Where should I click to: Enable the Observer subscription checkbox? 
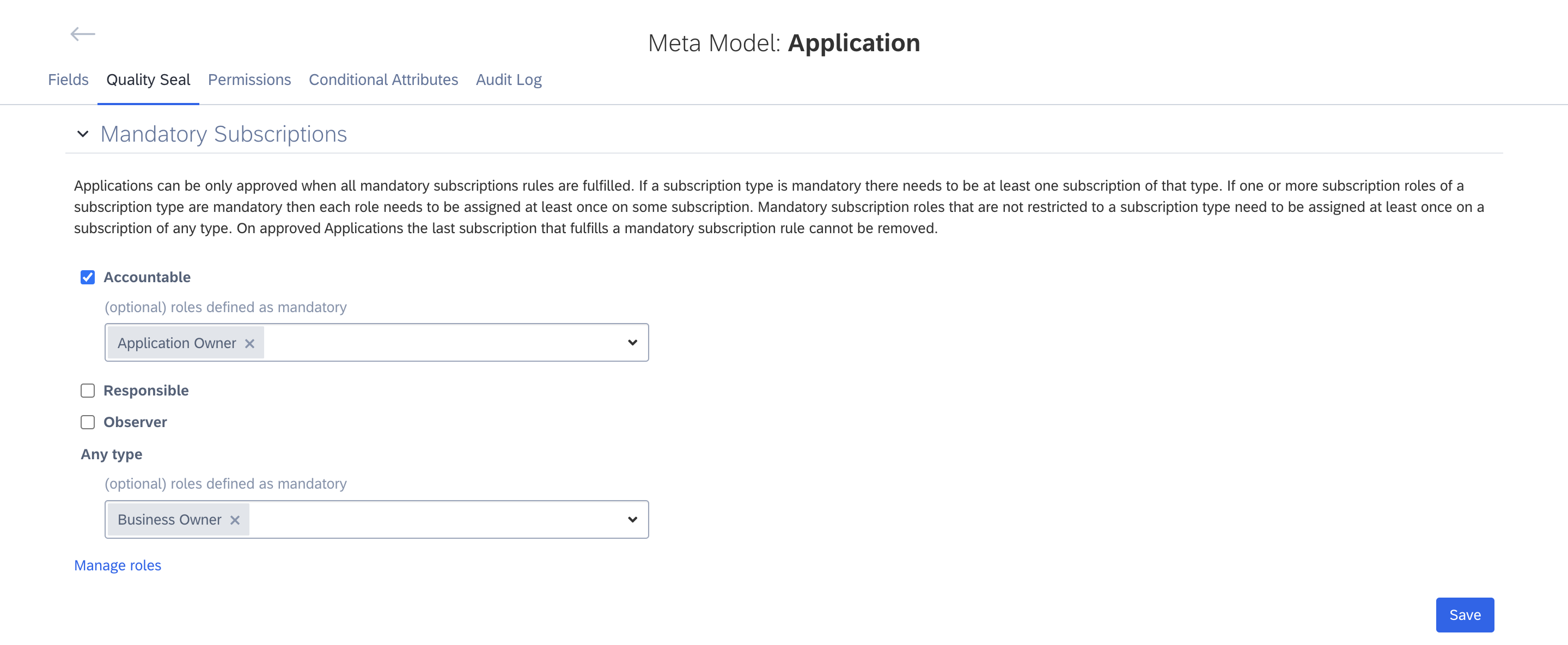(x=87, y=421)
